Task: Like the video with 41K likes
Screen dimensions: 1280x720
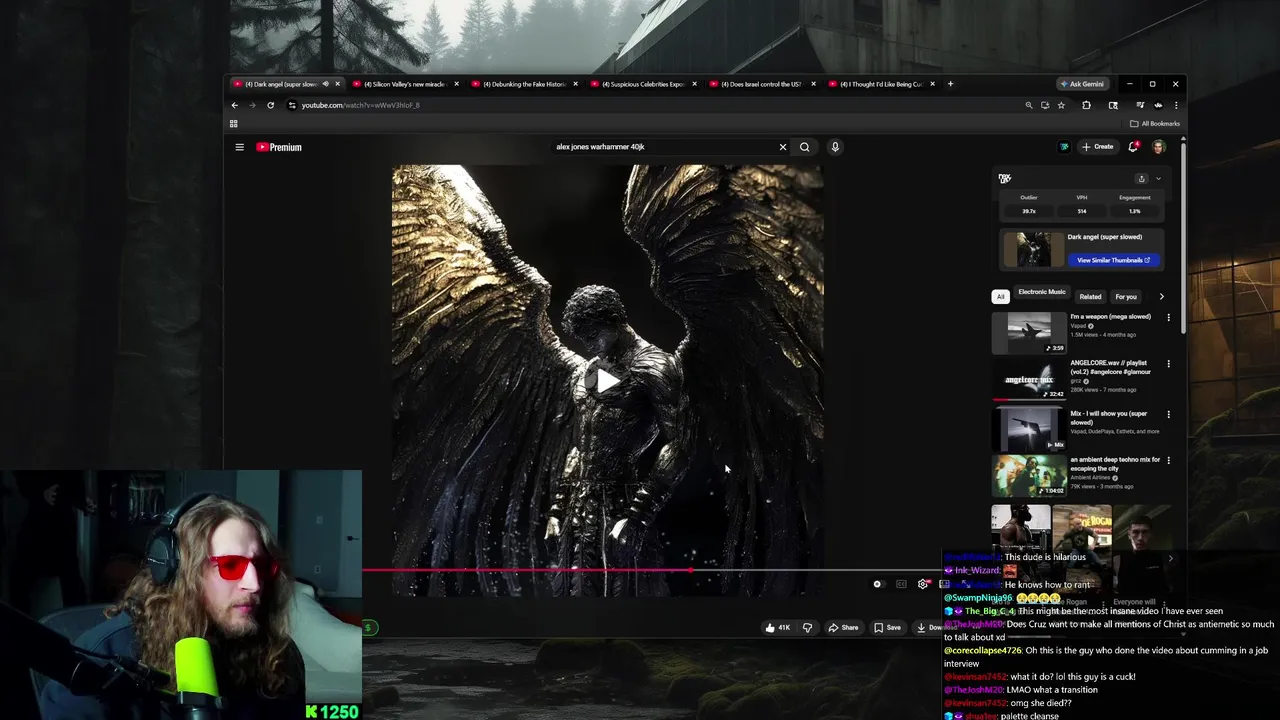Action: pyautogui.click(x=777, y=628)
